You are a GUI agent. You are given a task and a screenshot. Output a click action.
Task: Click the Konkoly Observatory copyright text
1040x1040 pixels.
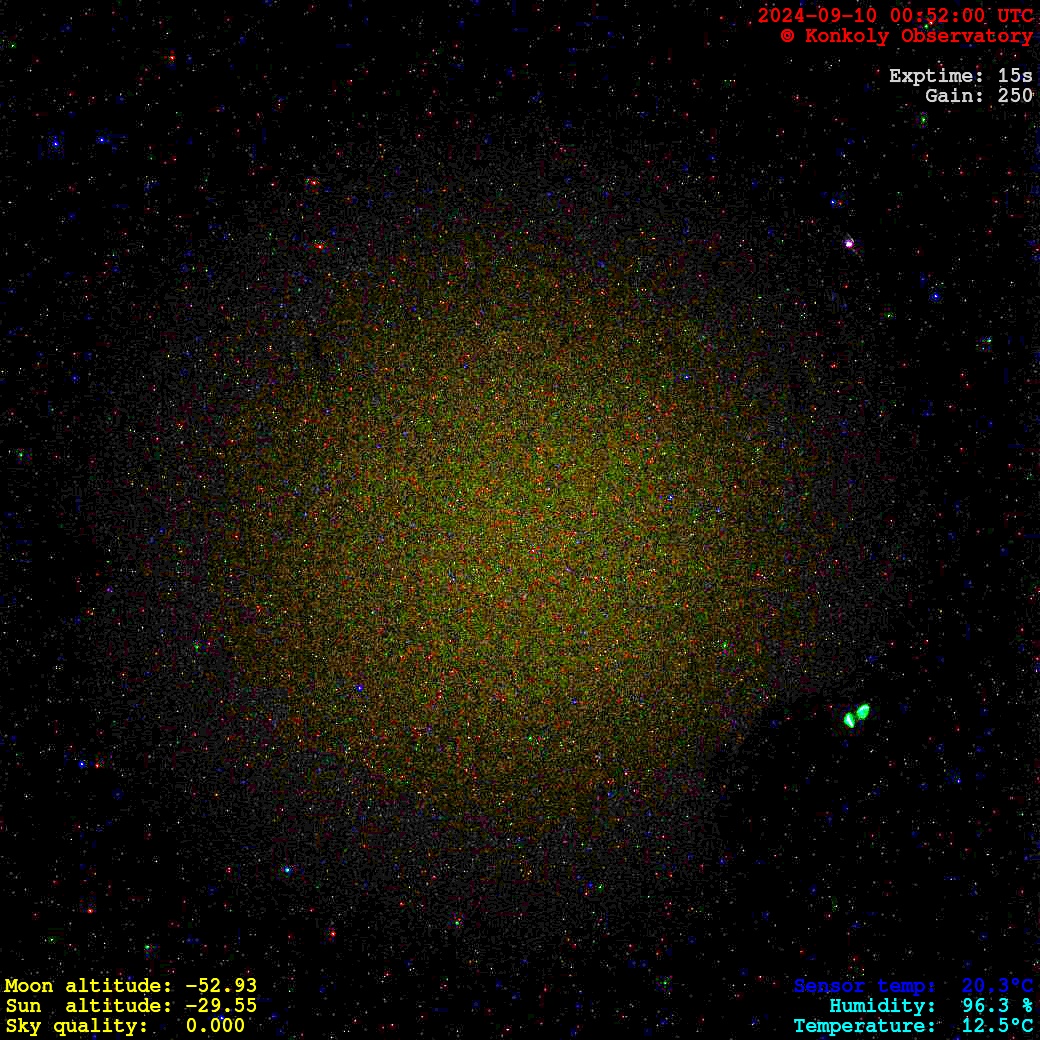906,36
